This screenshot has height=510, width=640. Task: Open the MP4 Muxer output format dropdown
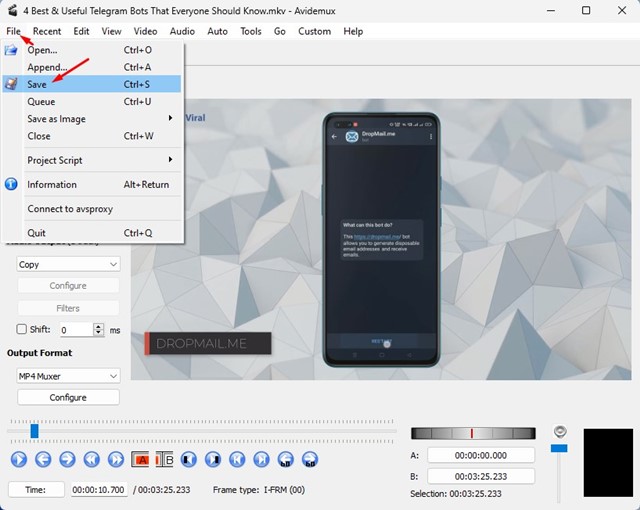click(x=68, y=376)
